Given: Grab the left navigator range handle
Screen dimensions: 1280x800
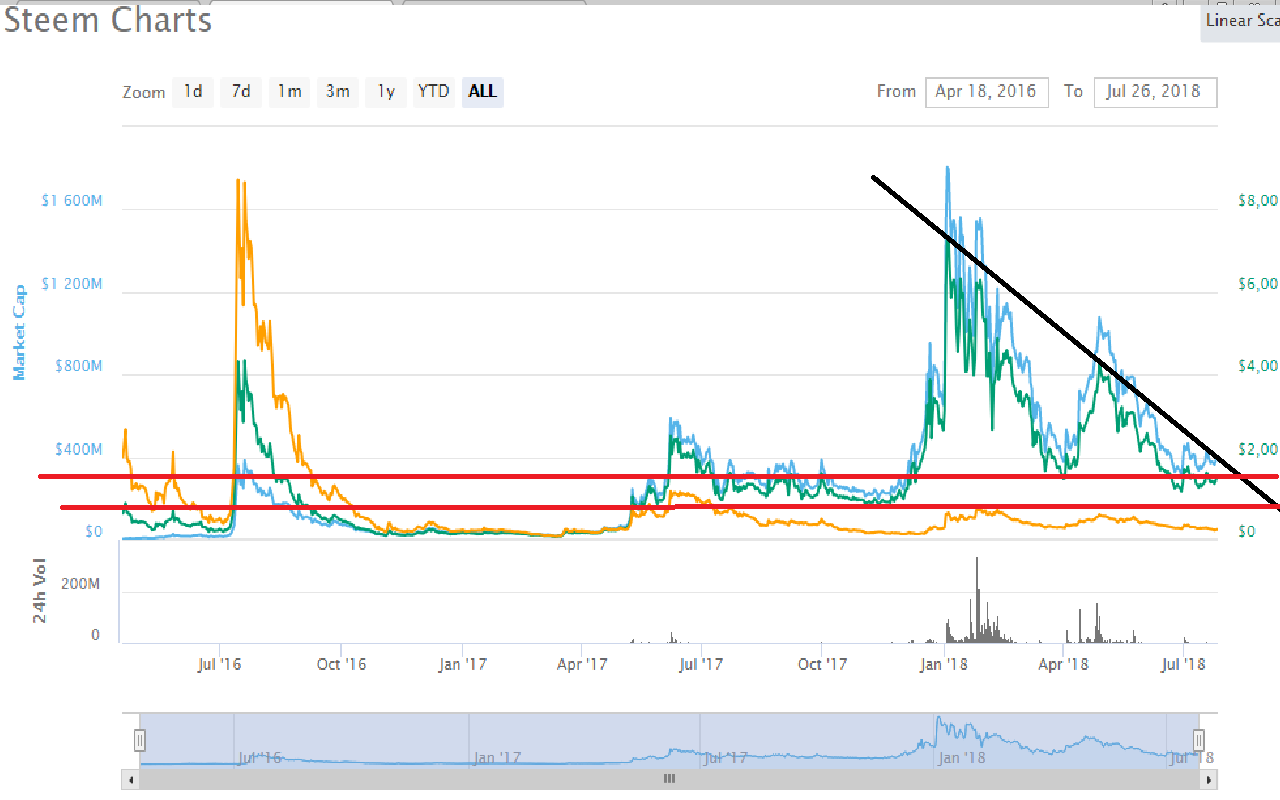Looking at the screenshot, I should point(140,740).
